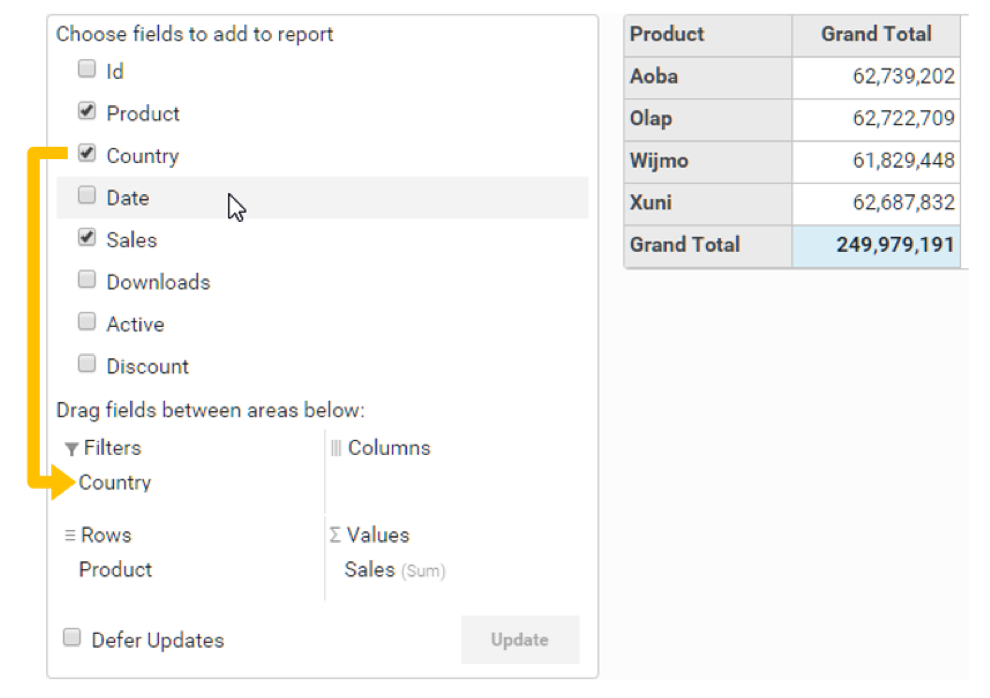Select Product item in Rows area
The width and height of the screenshot is (990, 698).
[116, 570]
